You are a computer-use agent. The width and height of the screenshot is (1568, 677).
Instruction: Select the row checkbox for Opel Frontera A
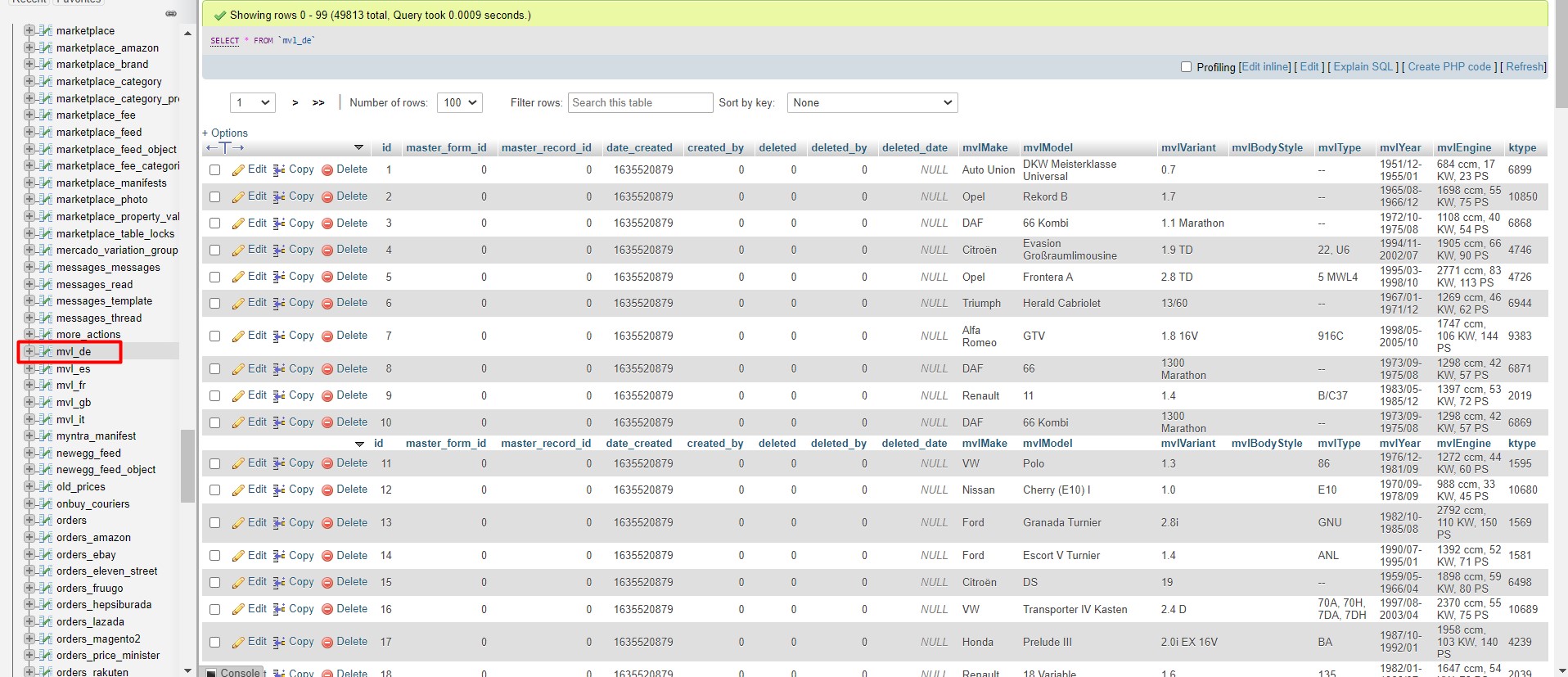[x=215, y=277]
